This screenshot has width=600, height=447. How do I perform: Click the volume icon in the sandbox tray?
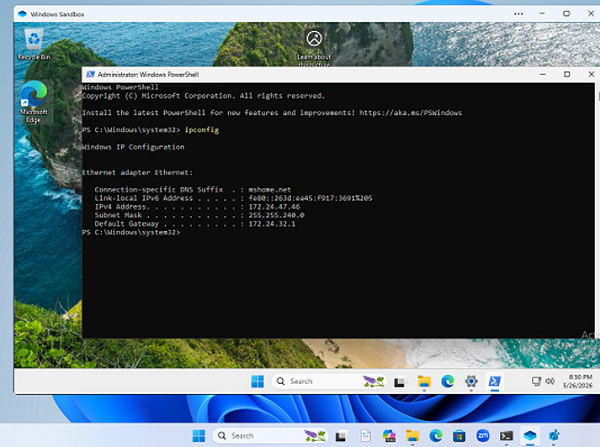(x=550, y=381)
